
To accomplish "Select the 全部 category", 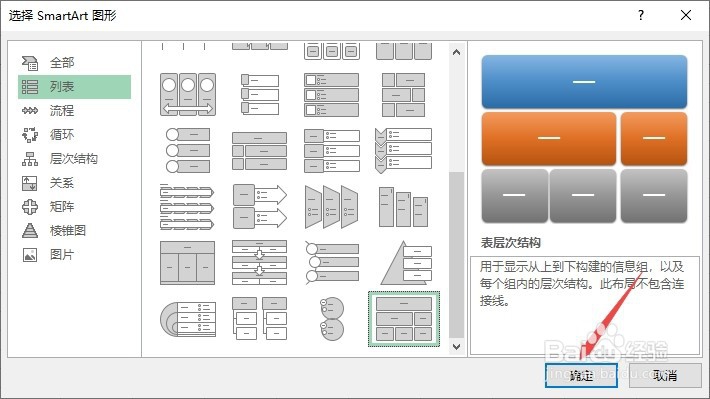I will (x=74, y=62).
